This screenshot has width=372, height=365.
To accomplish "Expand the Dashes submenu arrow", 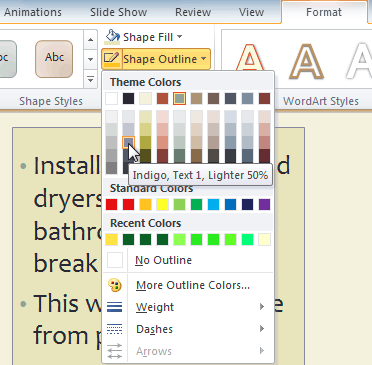I will click(x=262, y=329).
